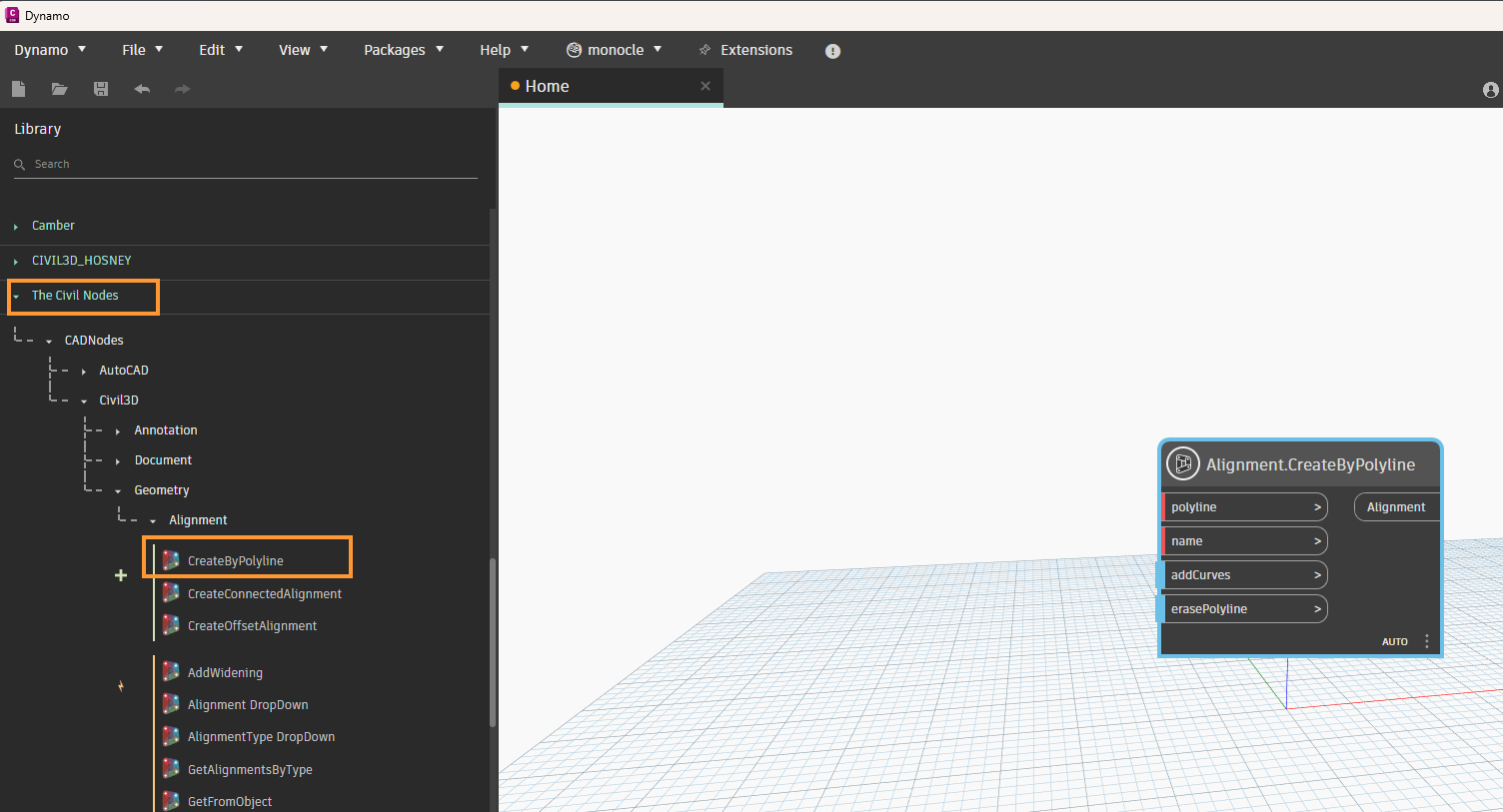Screen dimensions: 1503x812
Task: Save the graph with the floppy disk icon
Action: [101, 89]
